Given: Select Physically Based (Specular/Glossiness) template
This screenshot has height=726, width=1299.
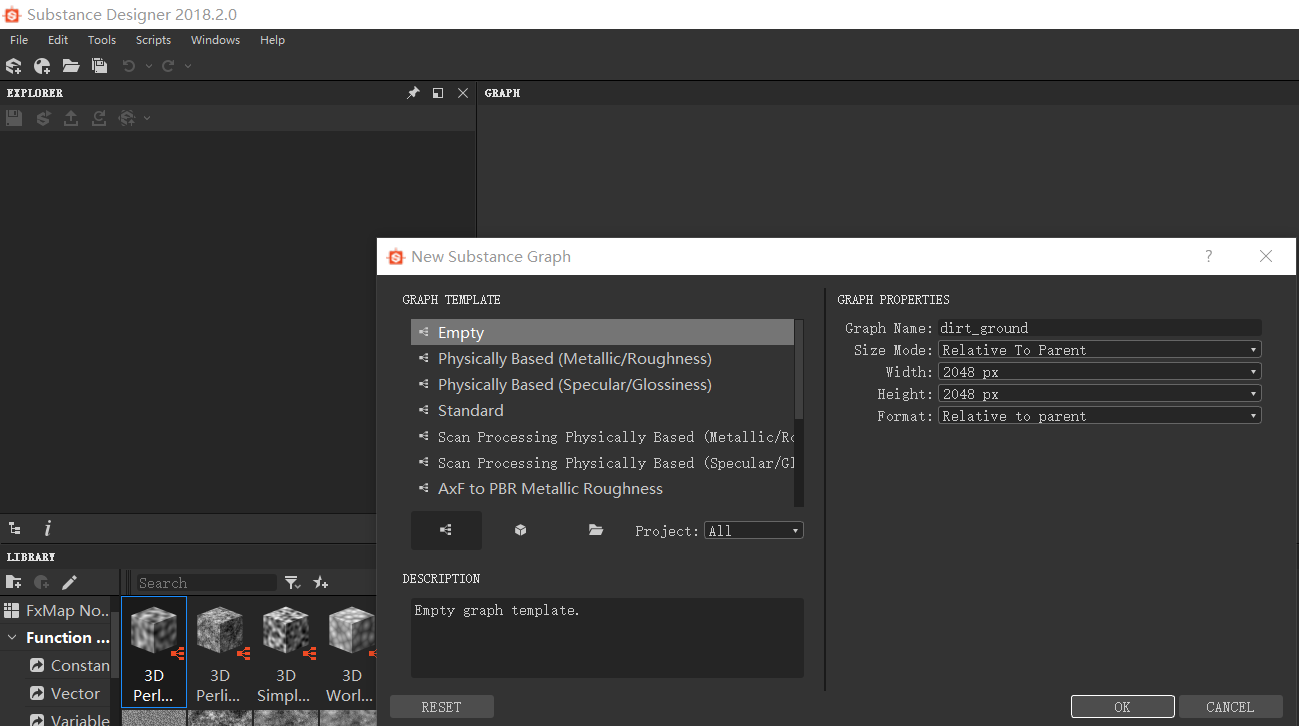Looking at the screenshot, I should pos(602,385).
